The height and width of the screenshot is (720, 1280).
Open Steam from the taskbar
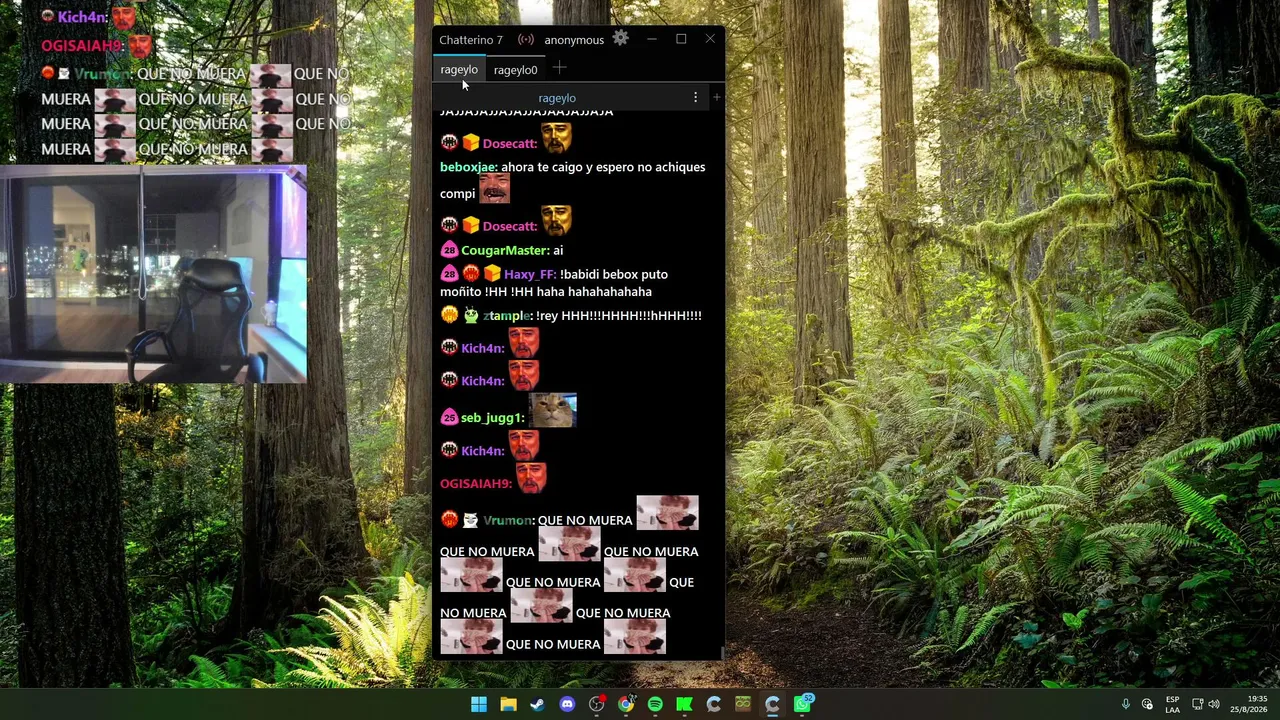click(x=537, y=705)
